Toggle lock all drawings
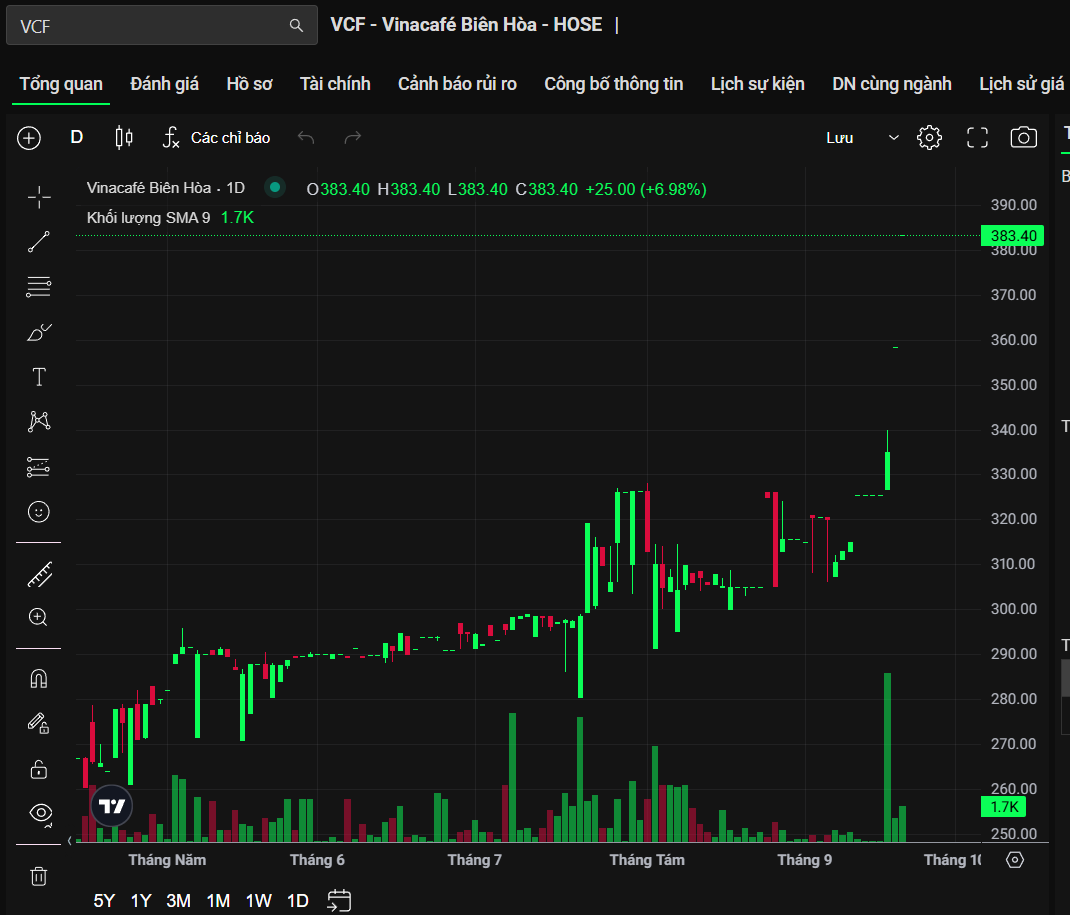The image size is (1070, 915). [39, 769]
